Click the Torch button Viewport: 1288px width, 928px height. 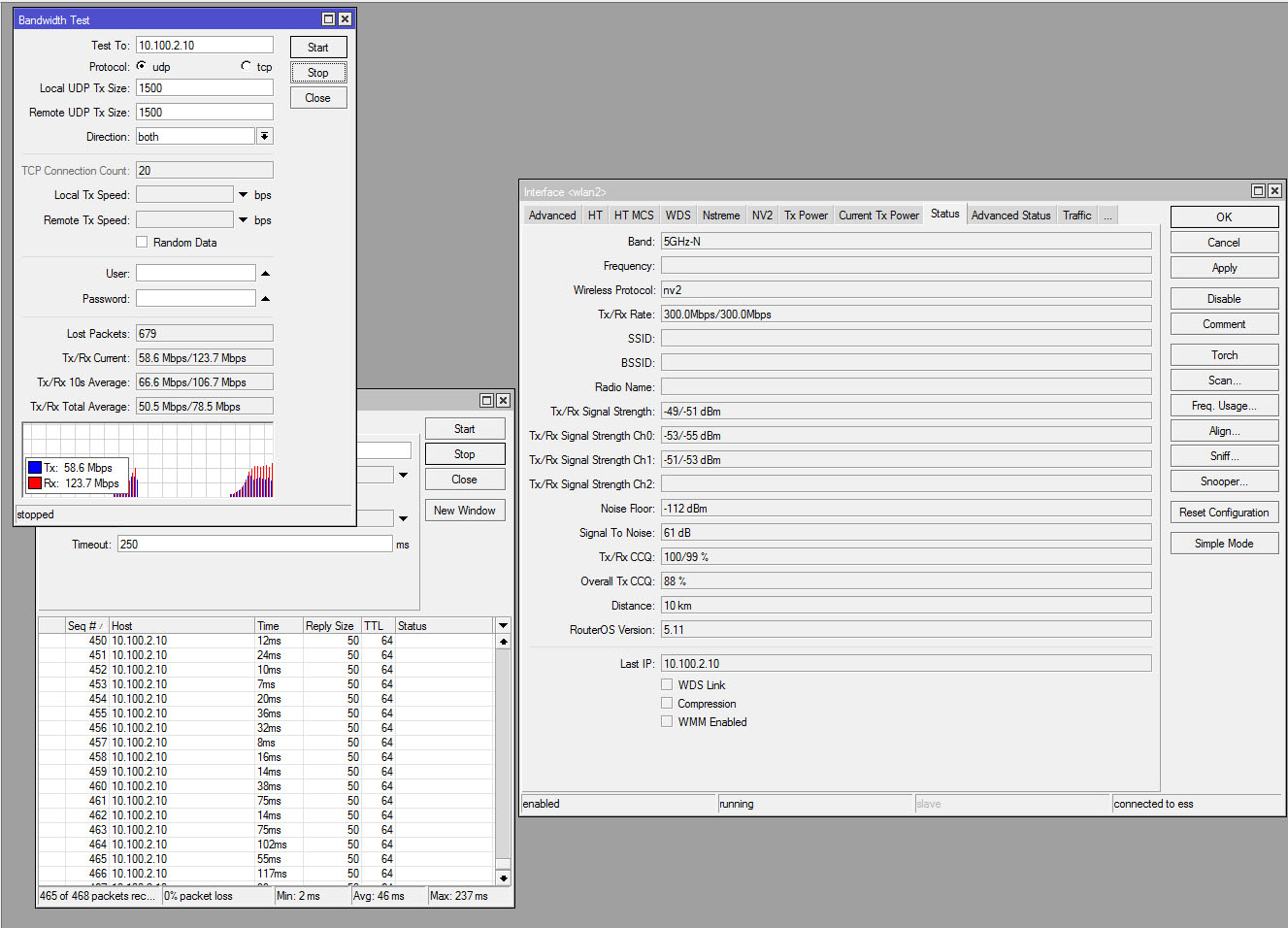(1224, 355)
